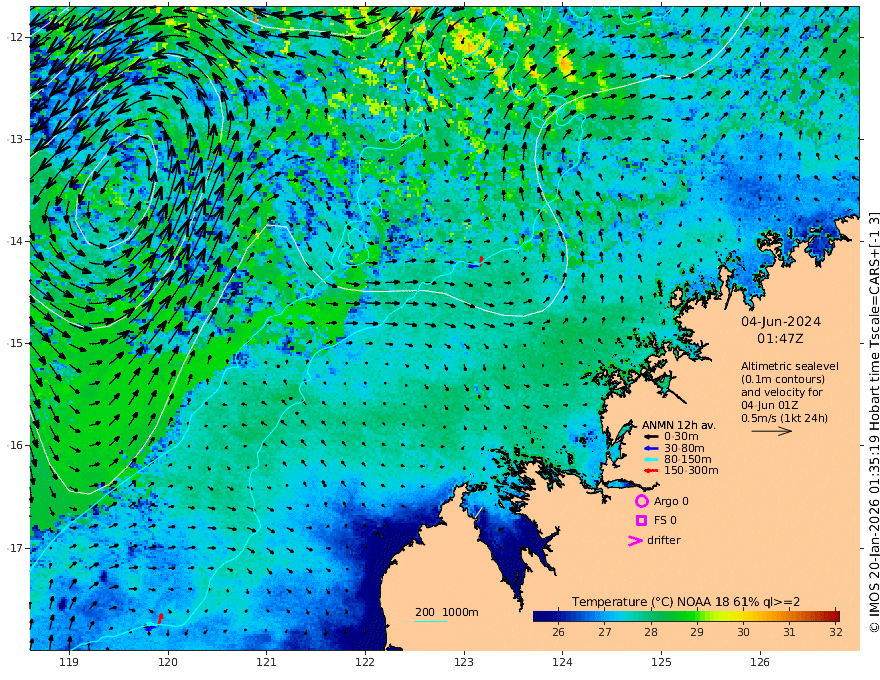Click longitude tick label 121
The image size is (880, 680).
pos(267,663)
